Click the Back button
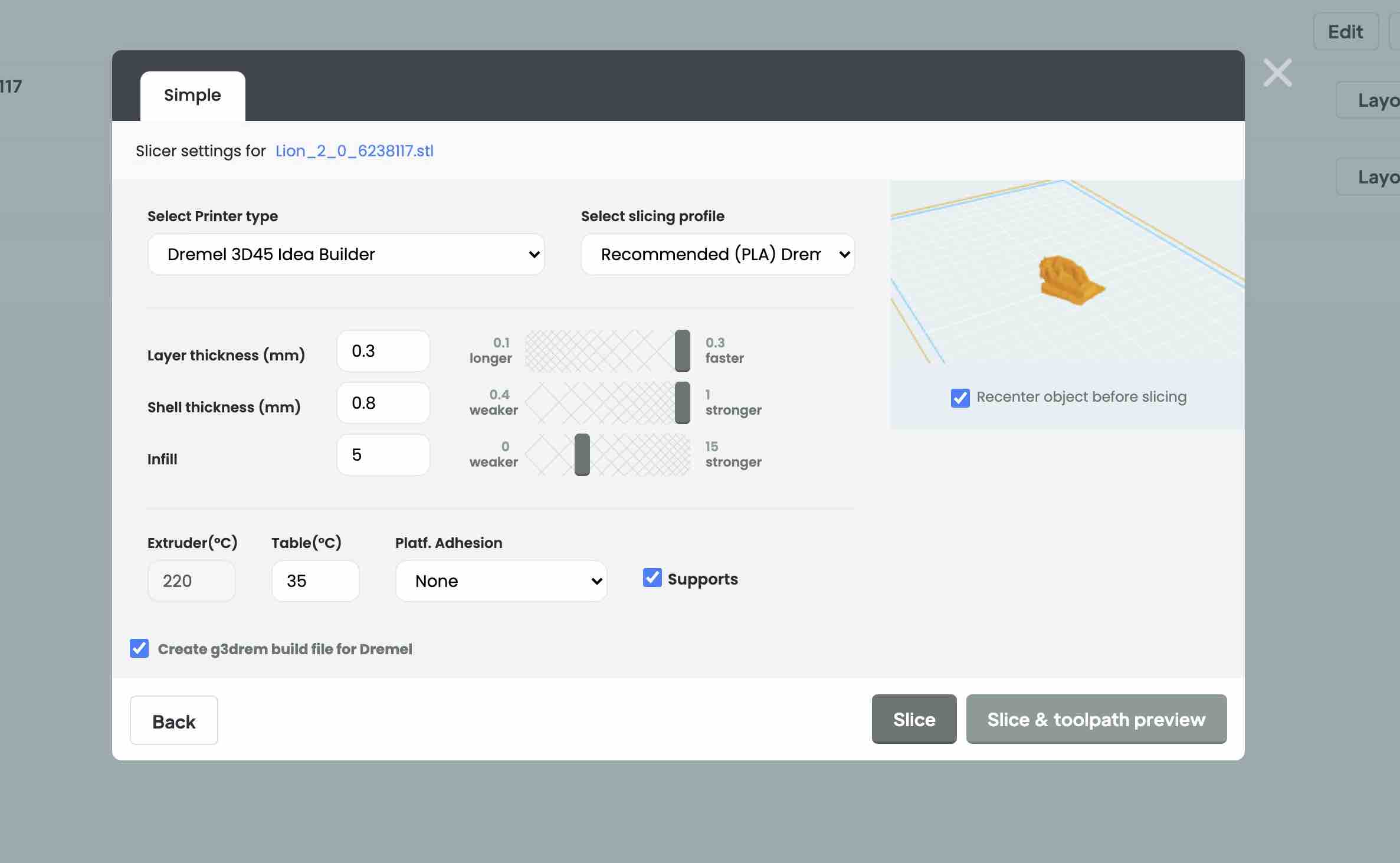 [174, 720]
